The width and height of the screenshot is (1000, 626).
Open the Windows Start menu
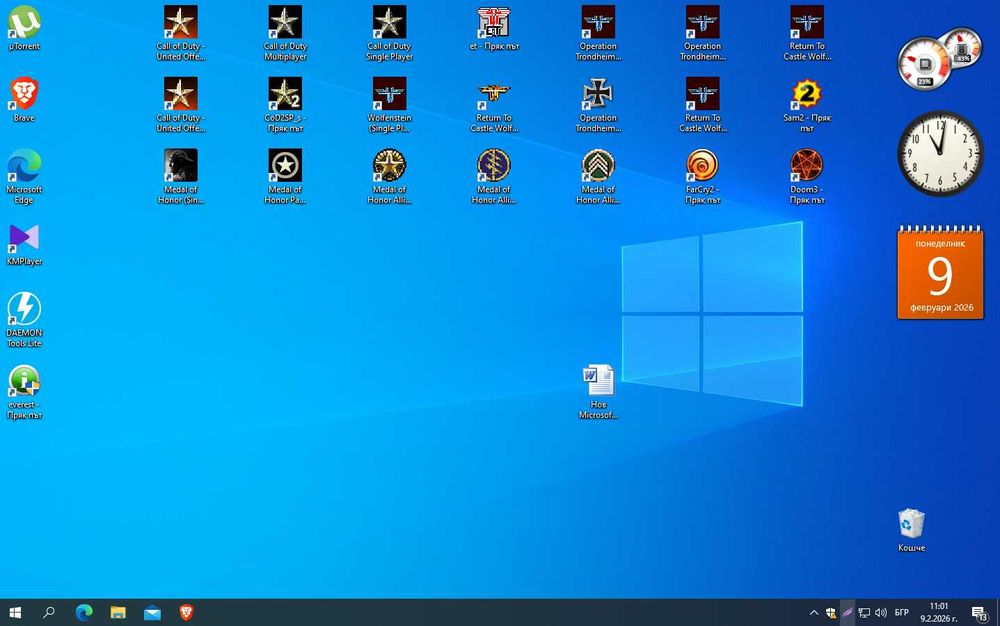tap(15, 613)
